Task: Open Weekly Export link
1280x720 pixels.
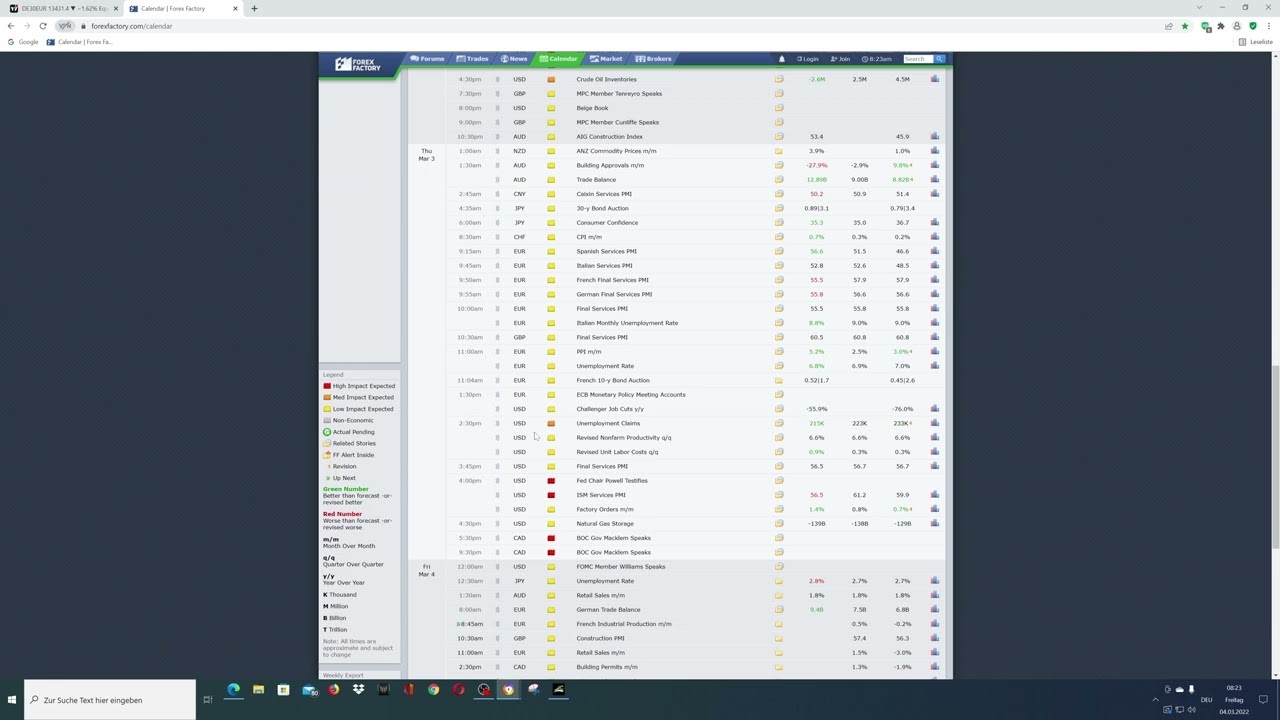Action: point(343,676)
